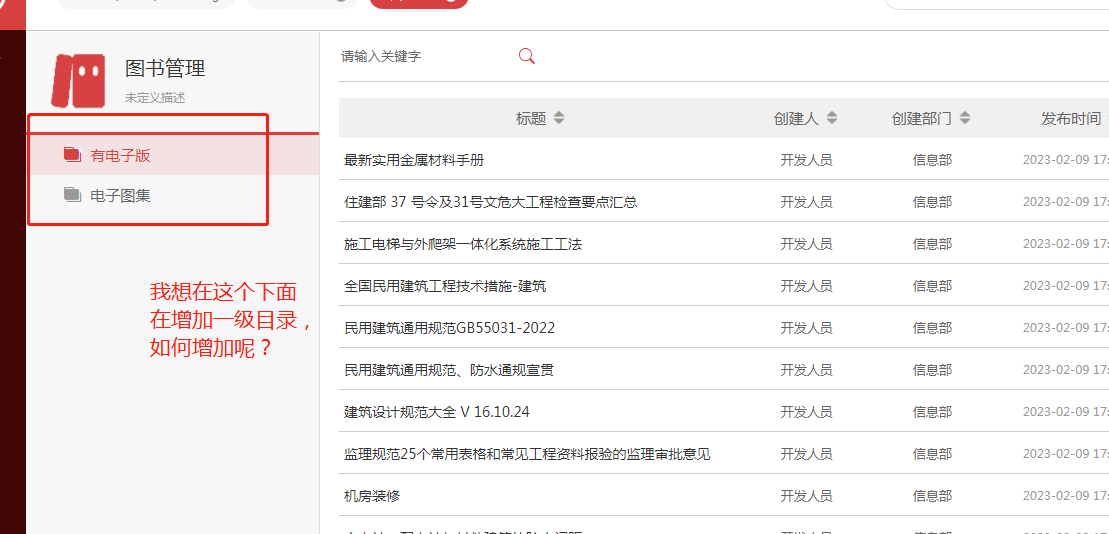Image resolution: width=1109 pixels, height=534 pixels.
Task: Click the red folder icon beside 有电子版
Action: [72, 155]
